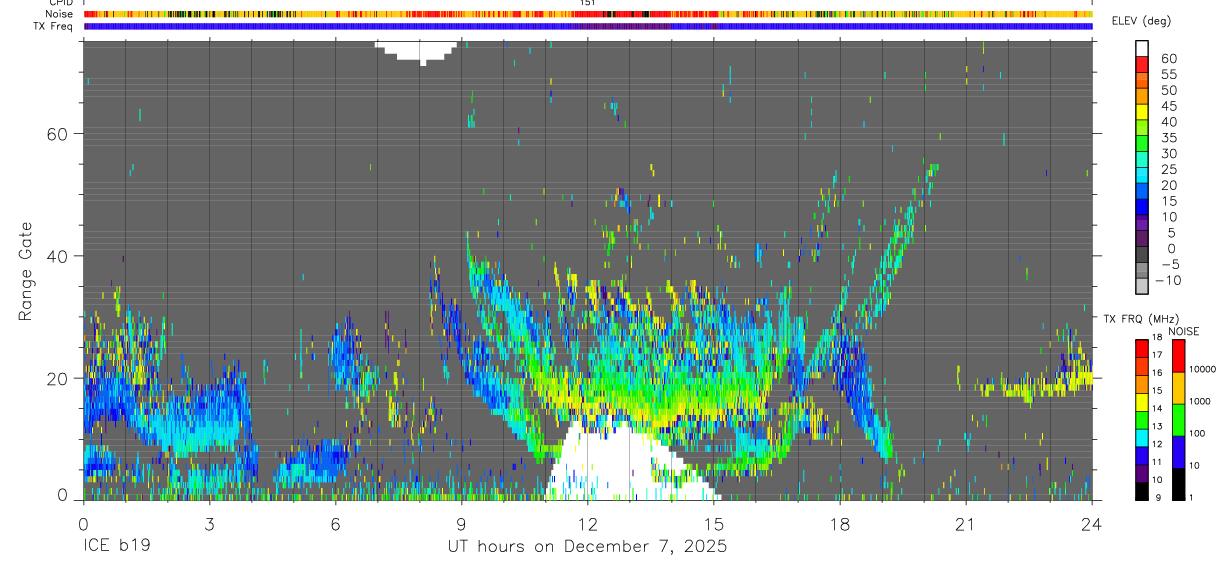The width and height of the screenshot is (1228, 567).
Task: Click the '12' tick label on the UT hours axis
Action: [587, 523]
